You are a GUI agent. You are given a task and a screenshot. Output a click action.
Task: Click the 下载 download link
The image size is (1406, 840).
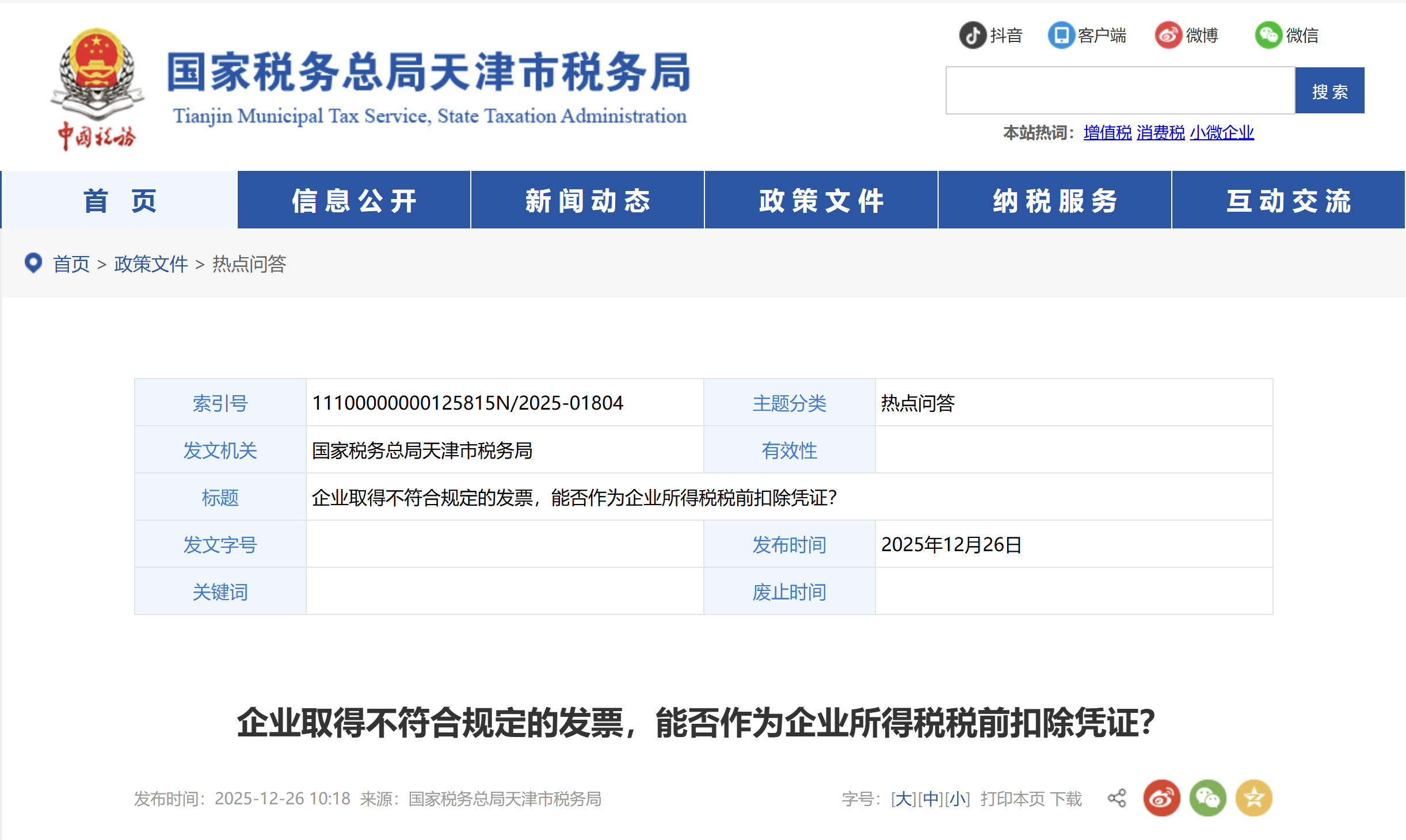coord(1066,799)
